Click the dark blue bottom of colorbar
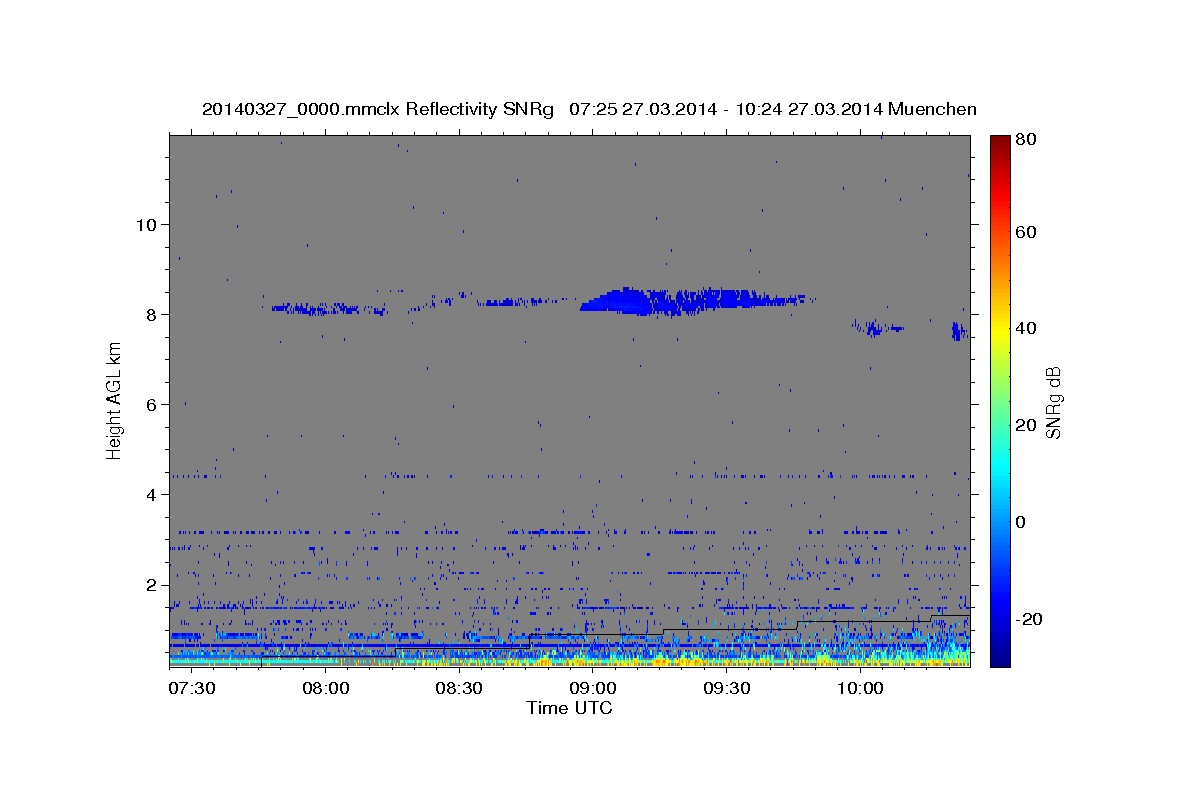The image size is (1200, 800). (1000, 655)
